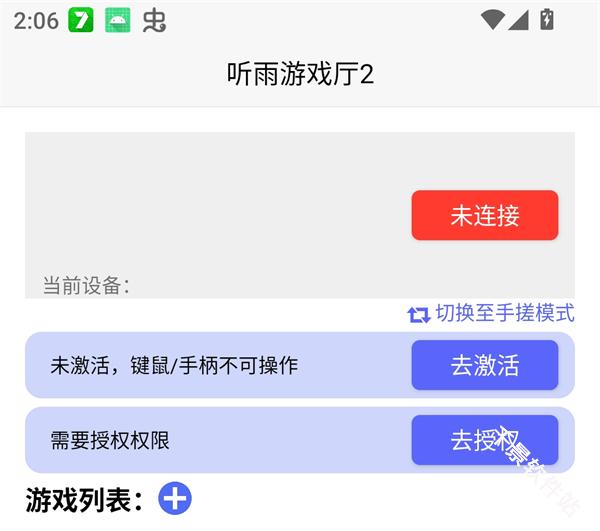The image size is (600, 531).
Task: Tap the battery charging icon
Action: (547, 19)
